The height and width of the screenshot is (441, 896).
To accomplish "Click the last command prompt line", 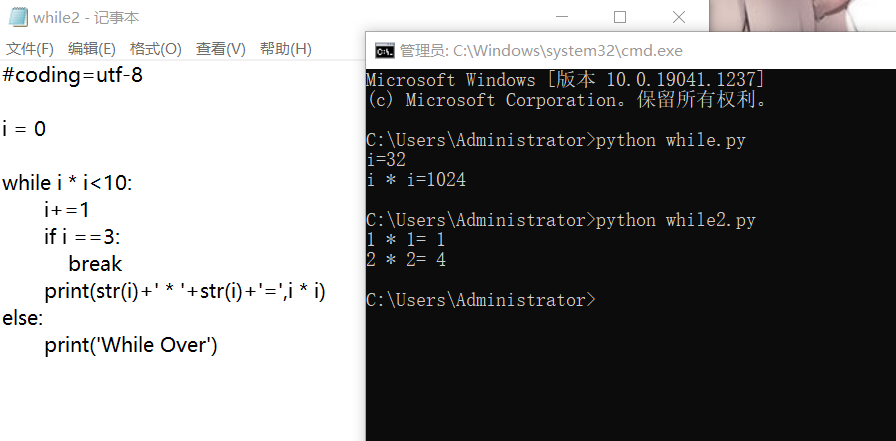I will pos(480,300).
